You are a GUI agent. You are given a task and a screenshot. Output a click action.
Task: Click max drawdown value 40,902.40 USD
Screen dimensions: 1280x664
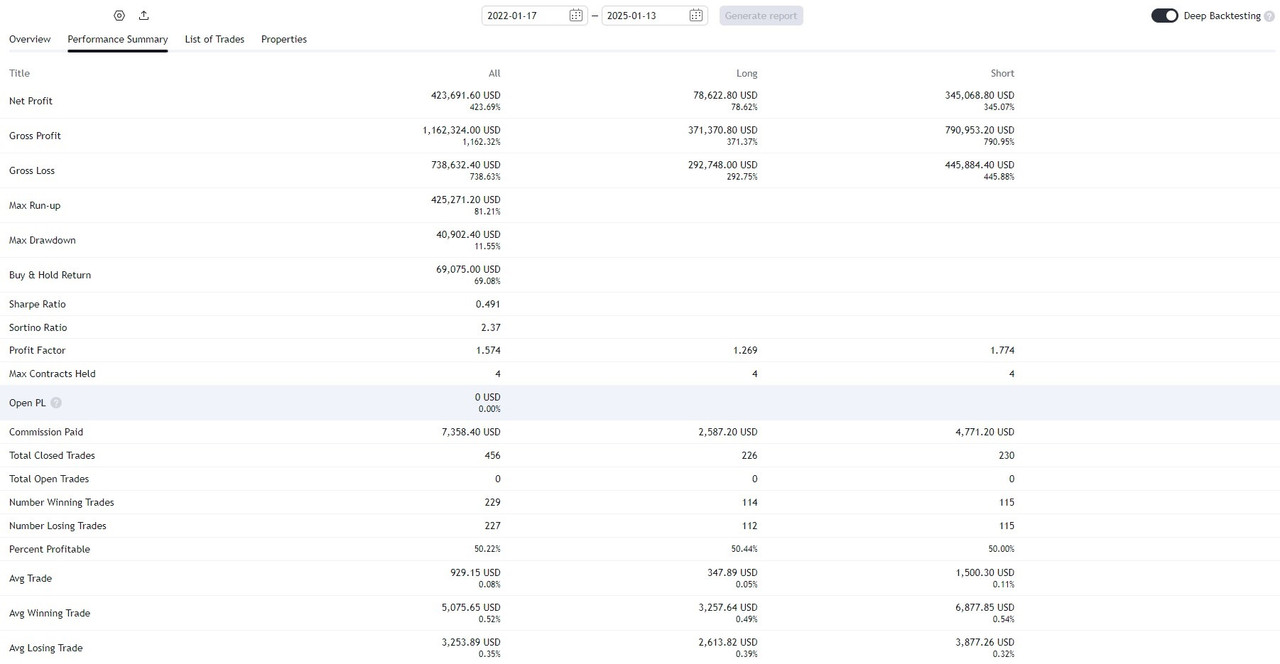pyautogui.click(x=469, y=235)
